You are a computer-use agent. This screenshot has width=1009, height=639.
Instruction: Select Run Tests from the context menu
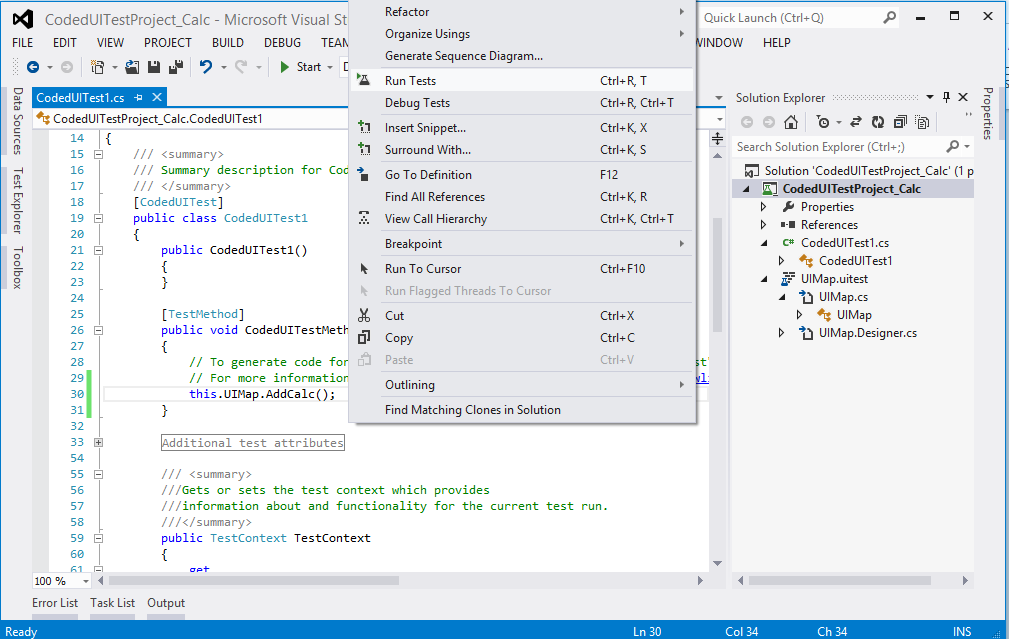pos(410,81)
